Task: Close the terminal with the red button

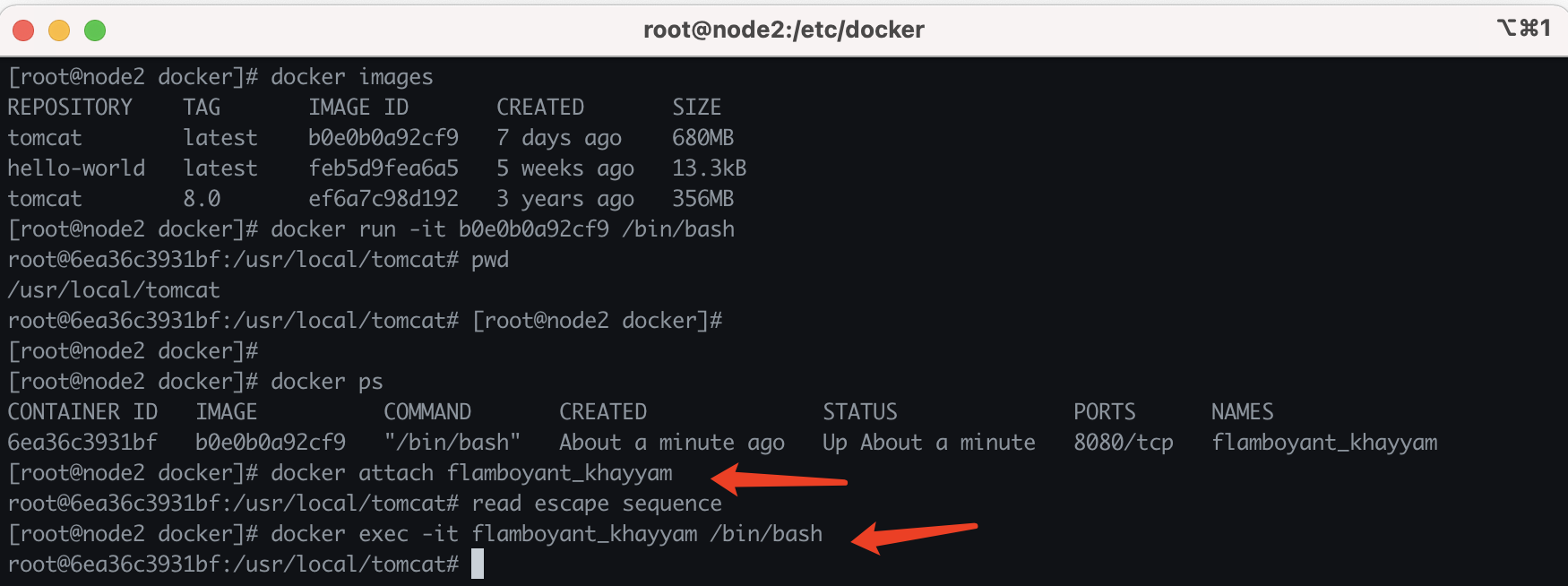Action: [x=24, y=30]
